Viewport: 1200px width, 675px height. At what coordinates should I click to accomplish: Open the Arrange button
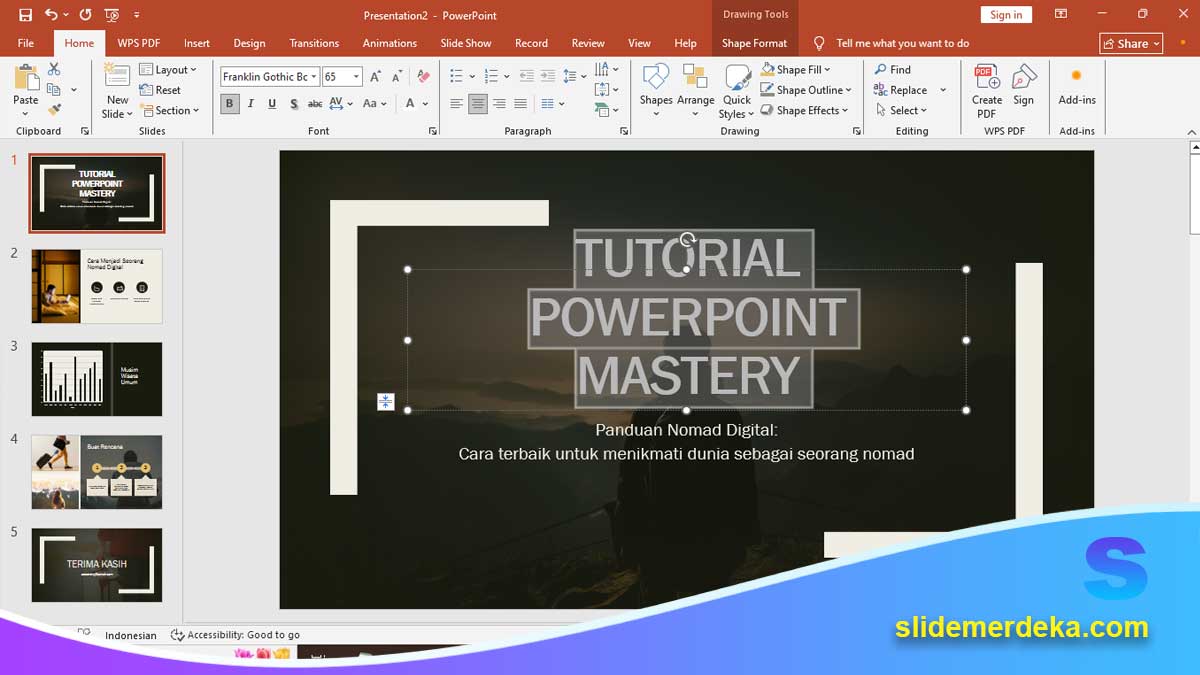coord(695,91)
